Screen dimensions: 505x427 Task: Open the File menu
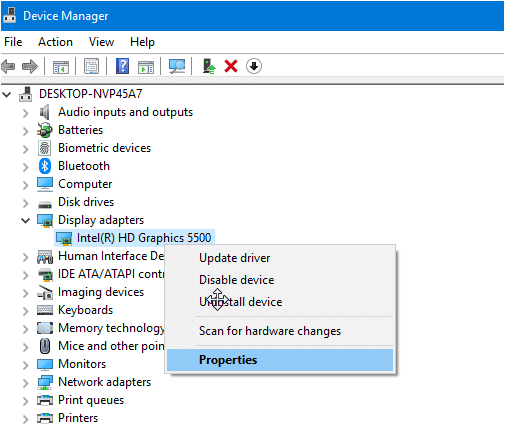tap(13, 42)
